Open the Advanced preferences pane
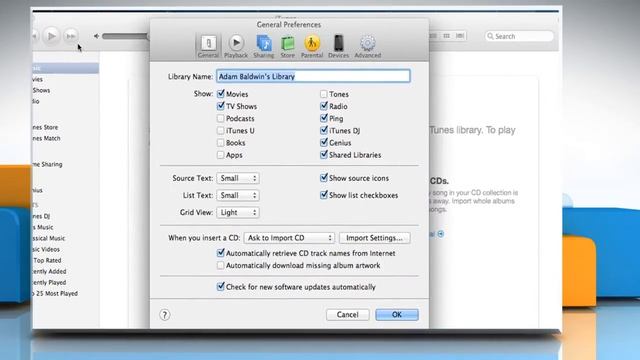 (368, 46)
